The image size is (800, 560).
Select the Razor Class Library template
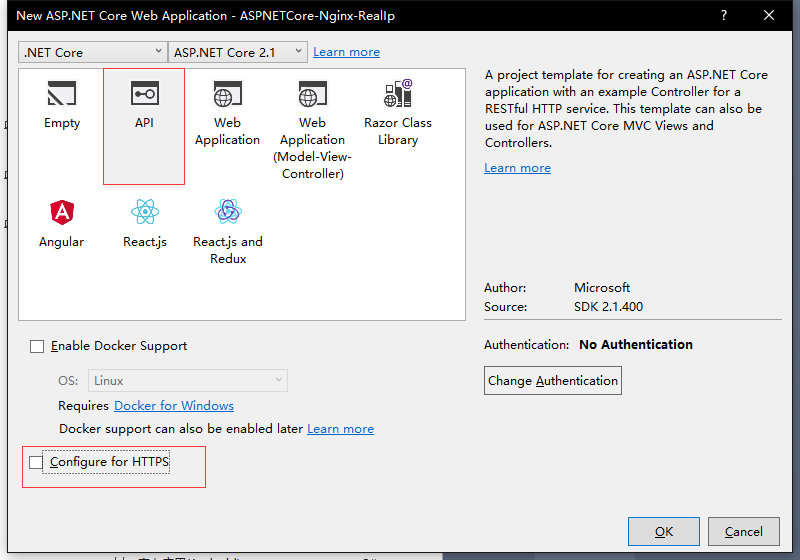pos(398,96)
